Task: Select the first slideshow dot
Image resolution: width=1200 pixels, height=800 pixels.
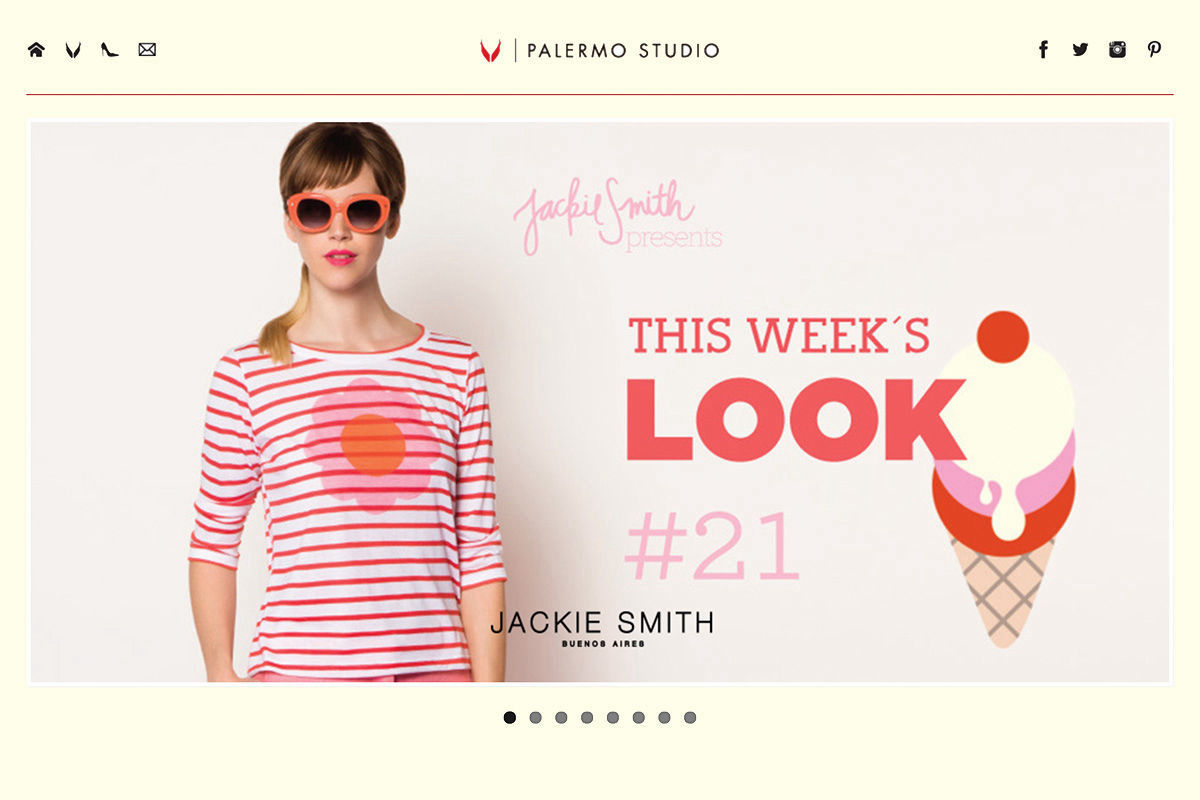Action: point(510,717)
